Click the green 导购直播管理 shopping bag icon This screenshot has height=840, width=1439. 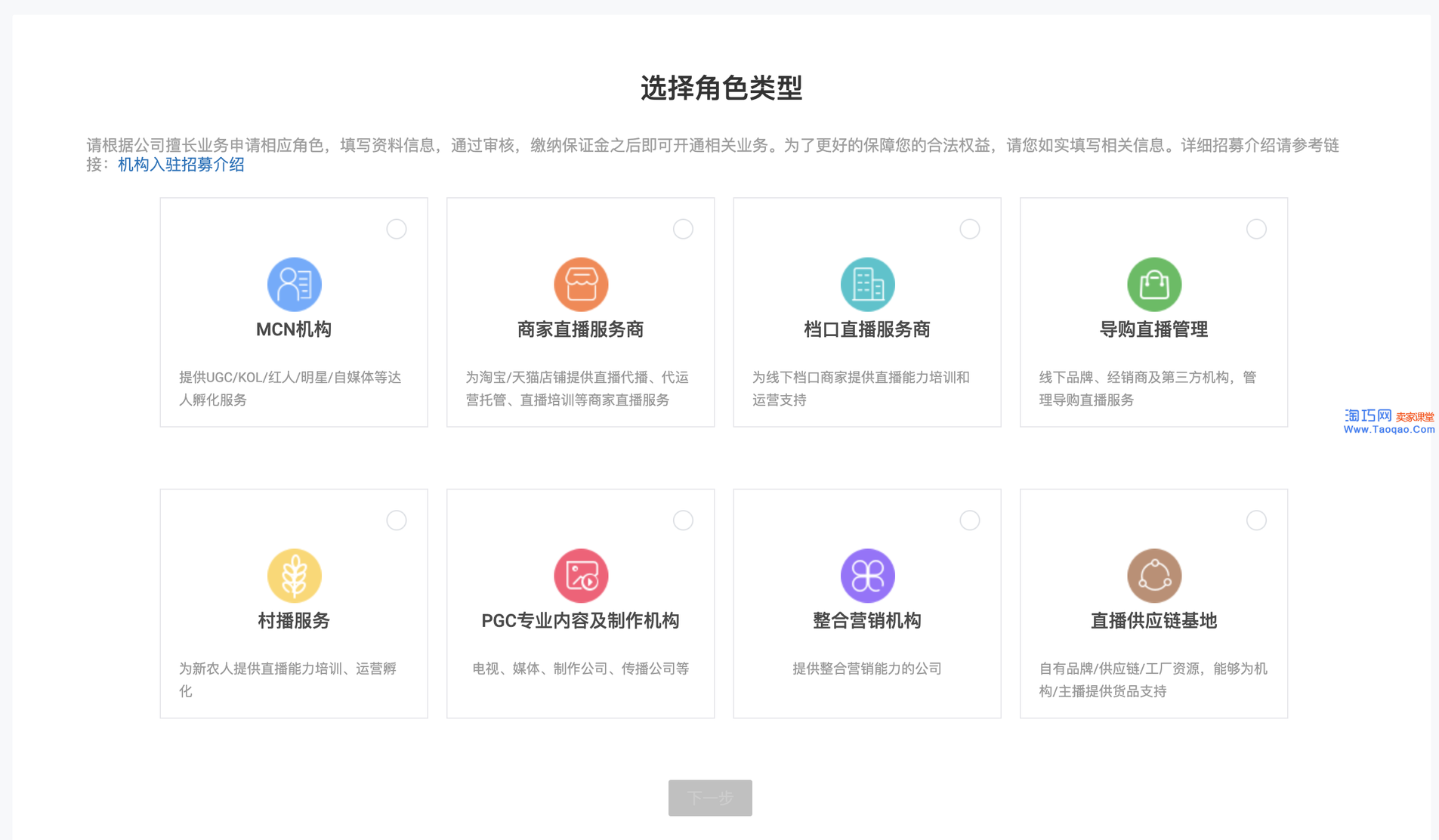1153,285
